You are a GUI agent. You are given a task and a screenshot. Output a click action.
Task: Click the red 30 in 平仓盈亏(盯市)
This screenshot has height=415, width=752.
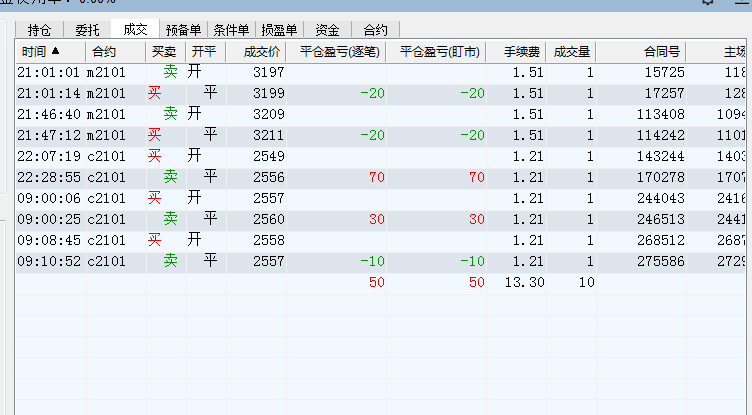pos(477,220)
